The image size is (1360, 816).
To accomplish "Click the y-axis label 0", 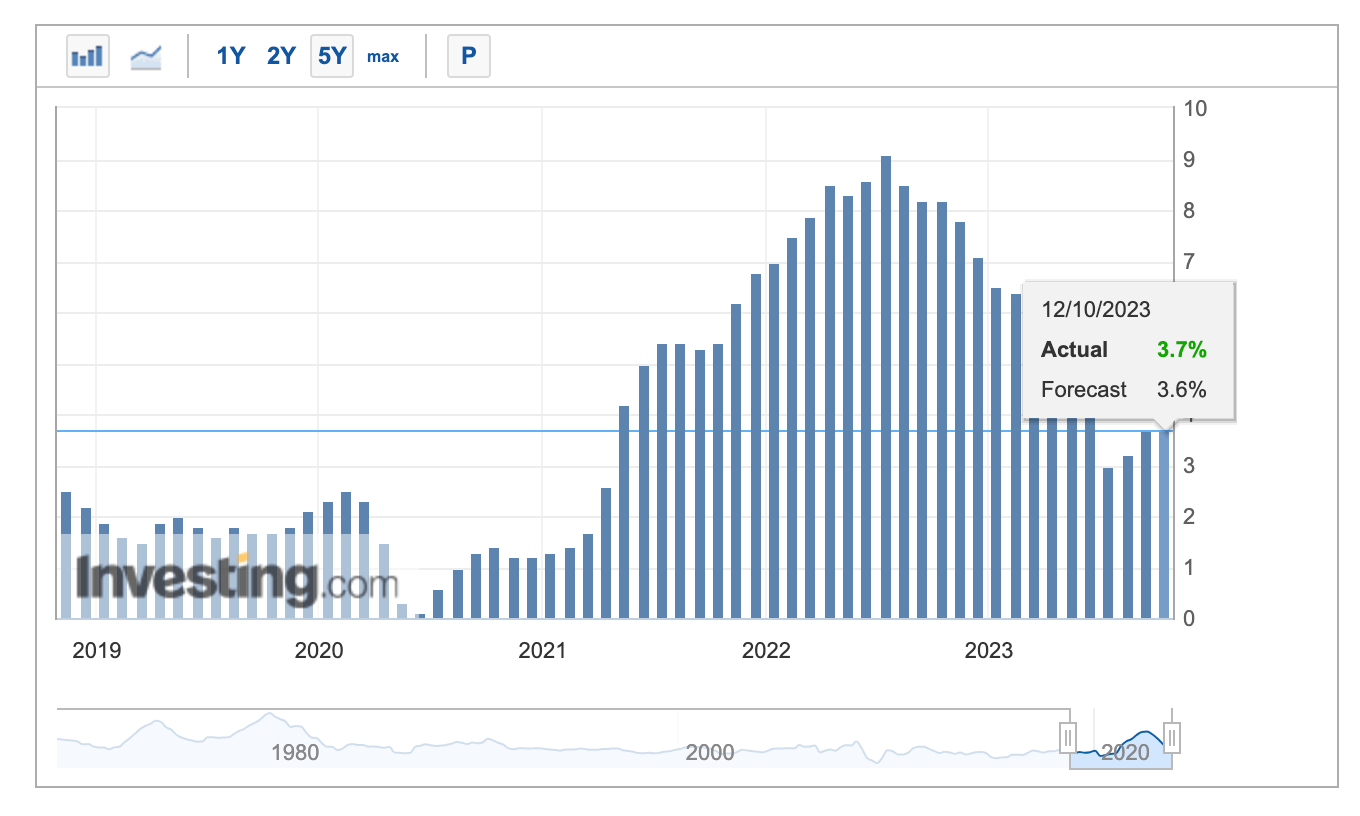I will (1189, 618).
